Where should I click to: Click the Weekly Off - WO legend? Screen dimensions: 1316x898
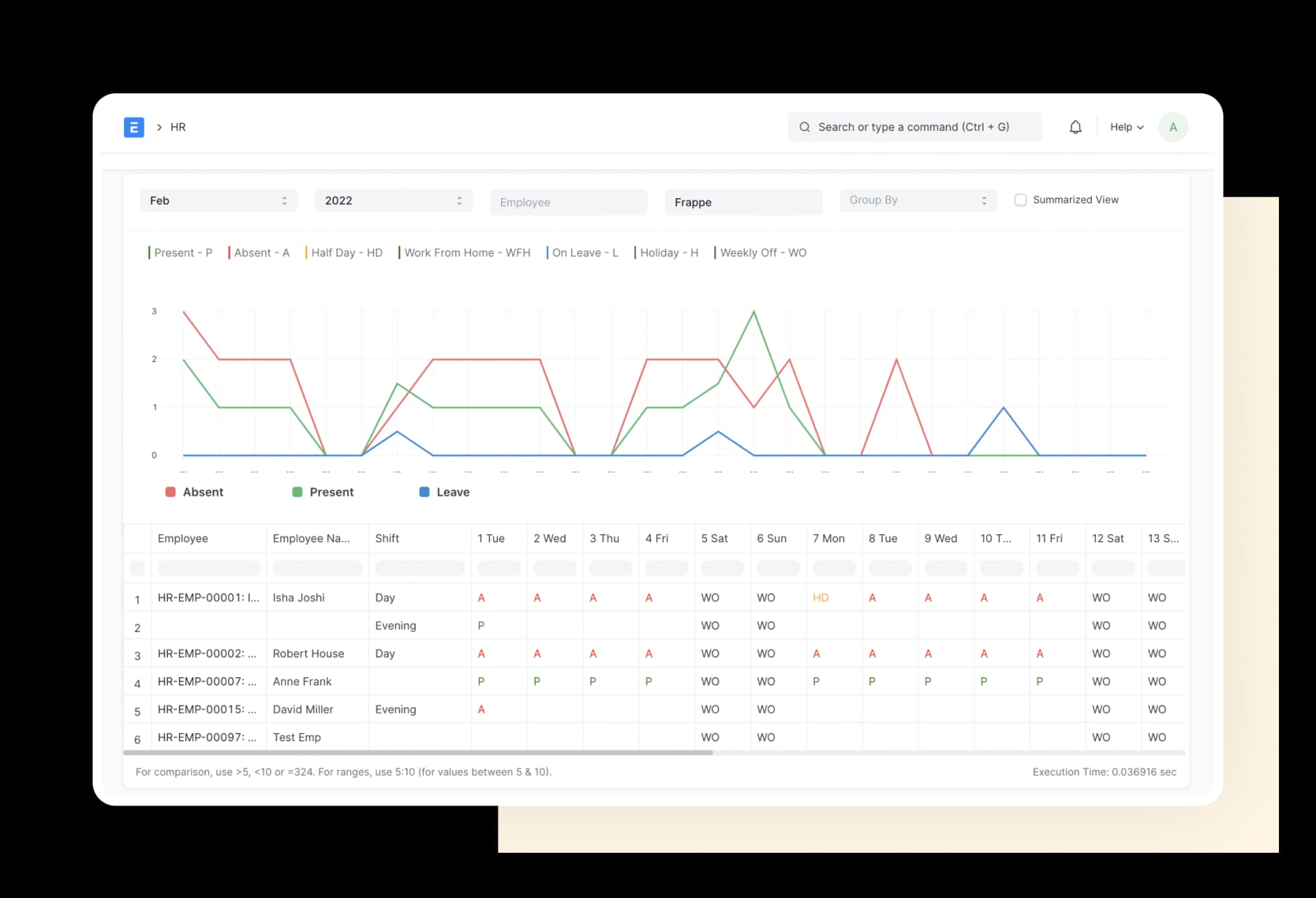tap(761, 253)
